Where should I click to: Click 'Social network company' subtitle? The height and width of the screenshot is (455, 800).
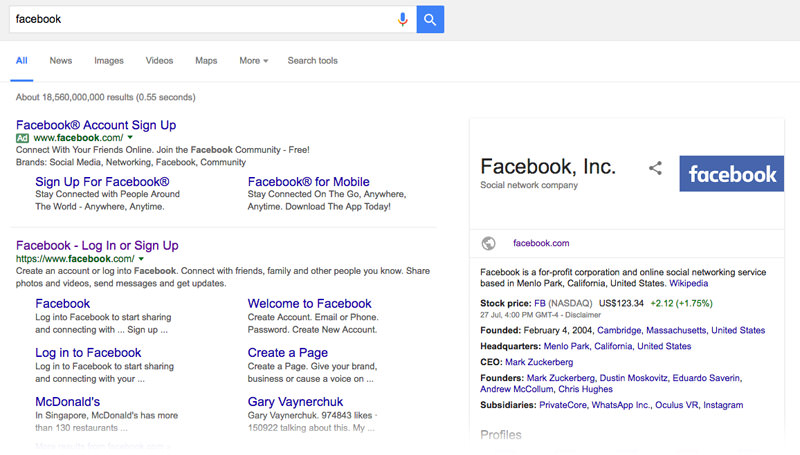click(x=529, y=185)
